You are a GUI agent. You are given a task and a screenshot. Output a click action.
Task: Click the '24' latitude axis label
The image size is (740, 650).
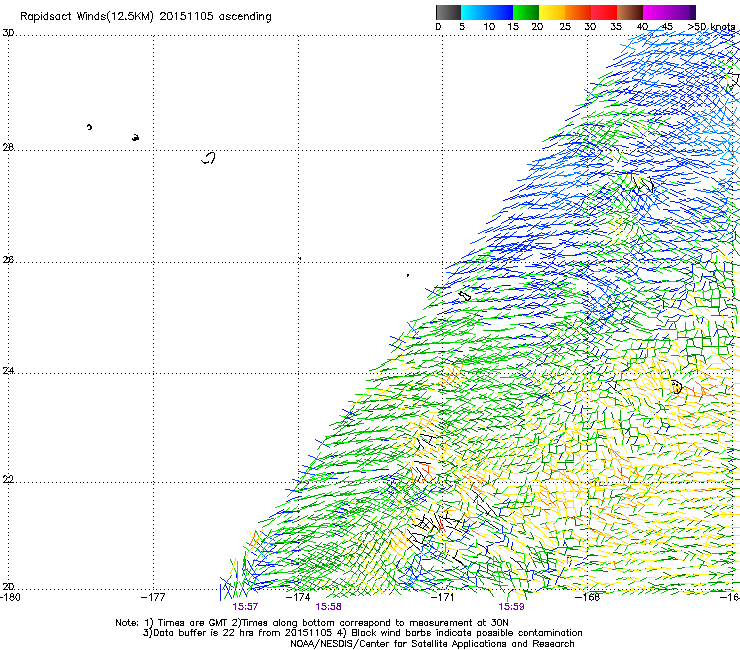8,371
